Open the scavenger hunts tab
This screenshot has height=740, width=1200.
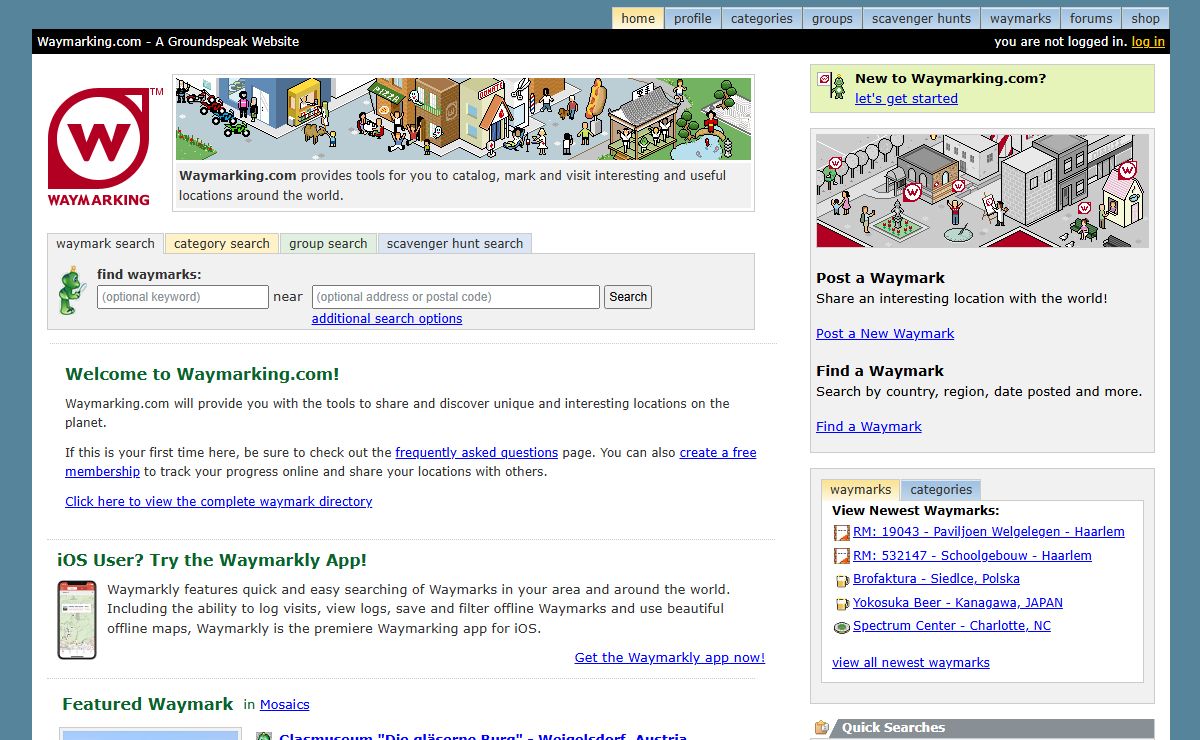pyautogui.click(x=921, y=18)
